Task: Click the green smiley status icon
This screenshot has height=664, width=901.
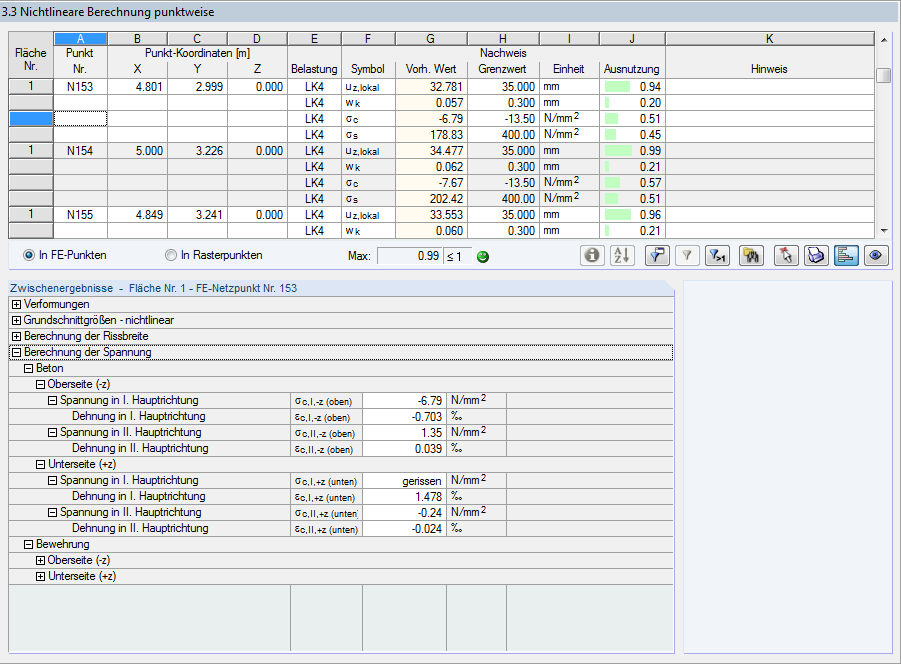Action: click(483, 257)
